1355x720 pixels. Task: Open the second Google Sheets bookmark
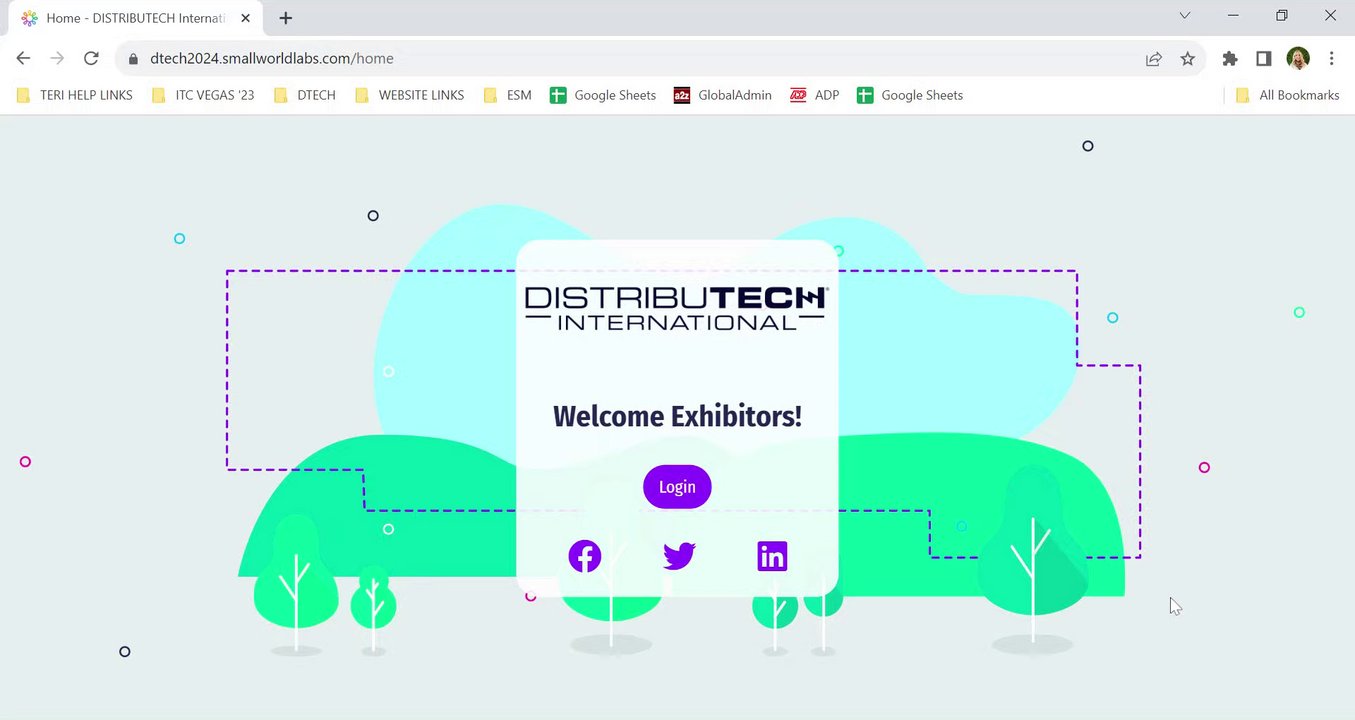910,95
